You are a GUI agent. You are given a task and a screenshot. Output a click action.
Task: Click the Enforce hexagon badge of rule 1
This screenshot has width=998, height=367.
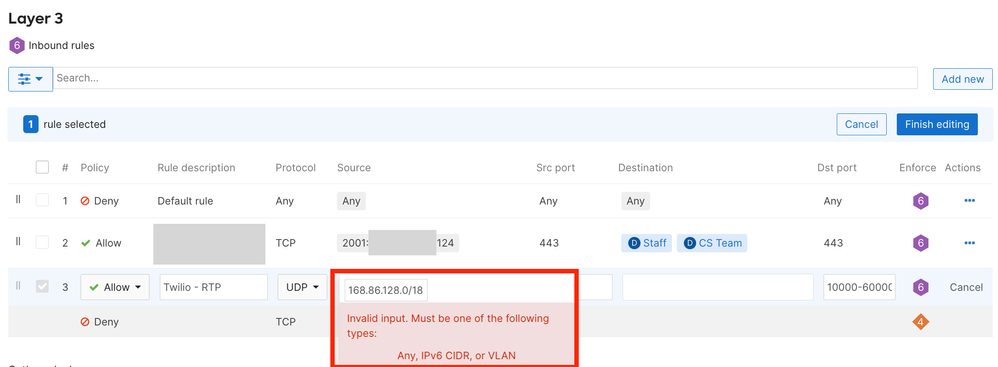pos(920,201)
